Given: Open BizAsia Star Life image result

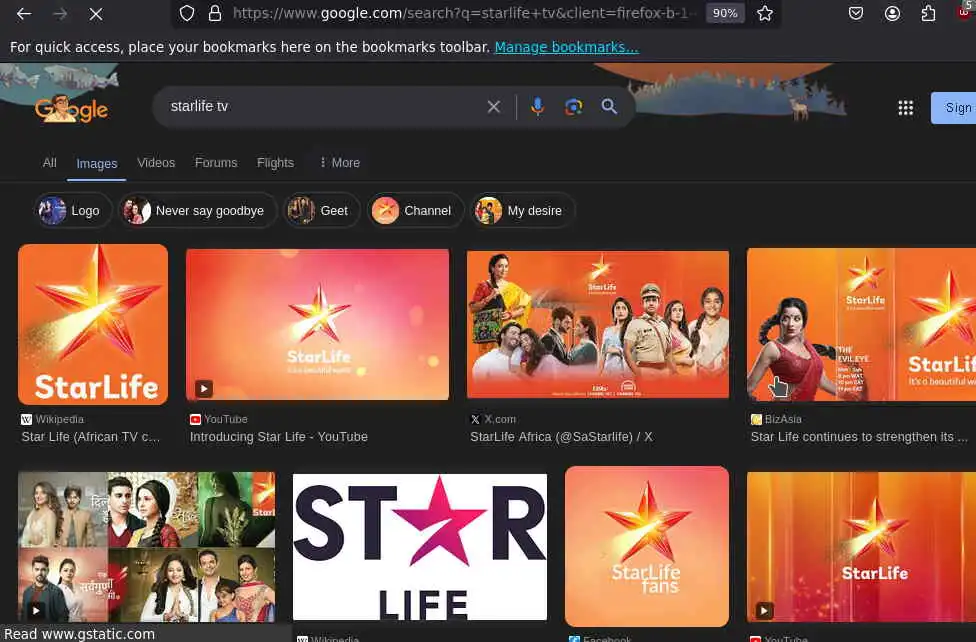Looking at the screenshot, I should point(861,324).
